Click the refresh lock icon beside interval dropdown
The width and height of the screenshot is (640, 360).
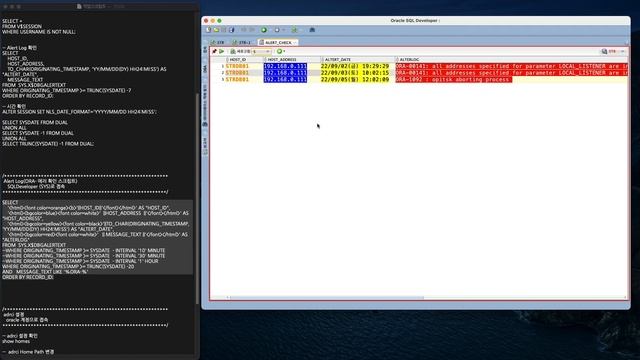233,51
